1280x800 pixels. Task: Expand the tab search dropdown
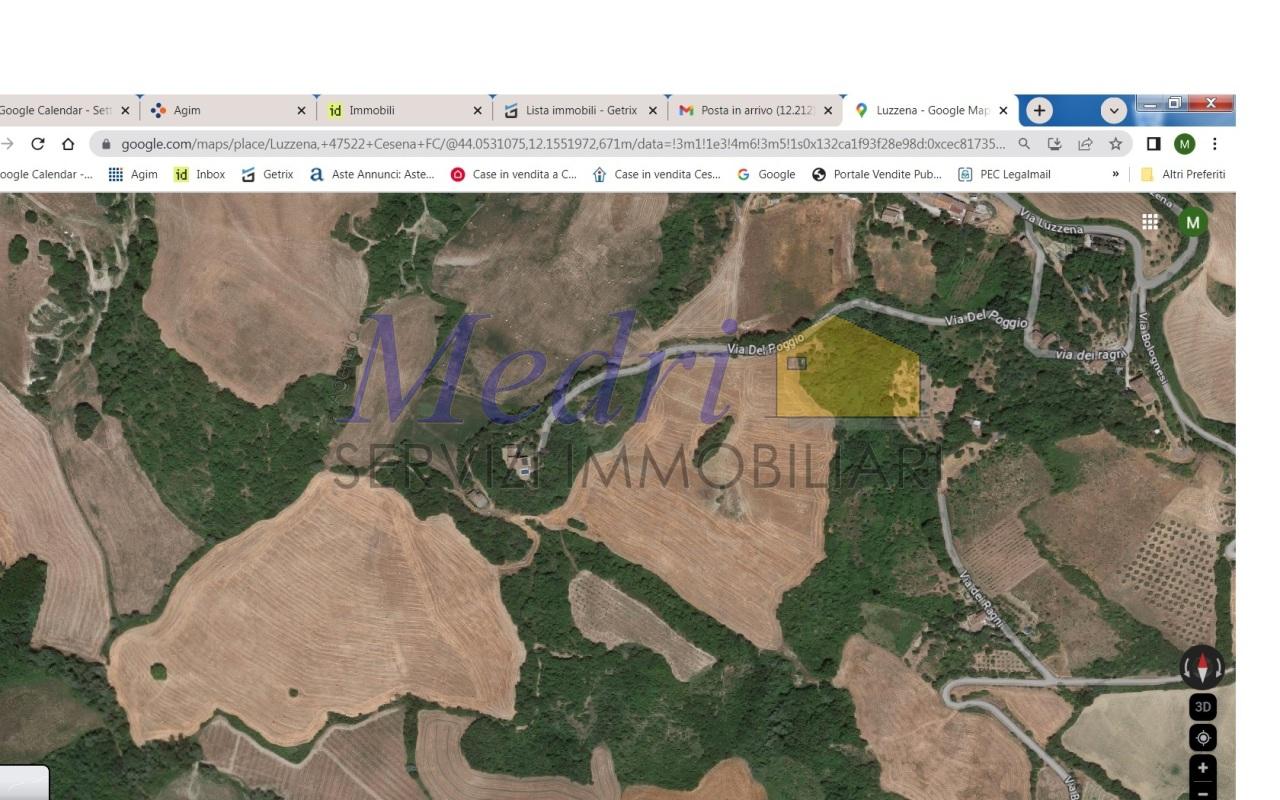[x=1113, y=111]
